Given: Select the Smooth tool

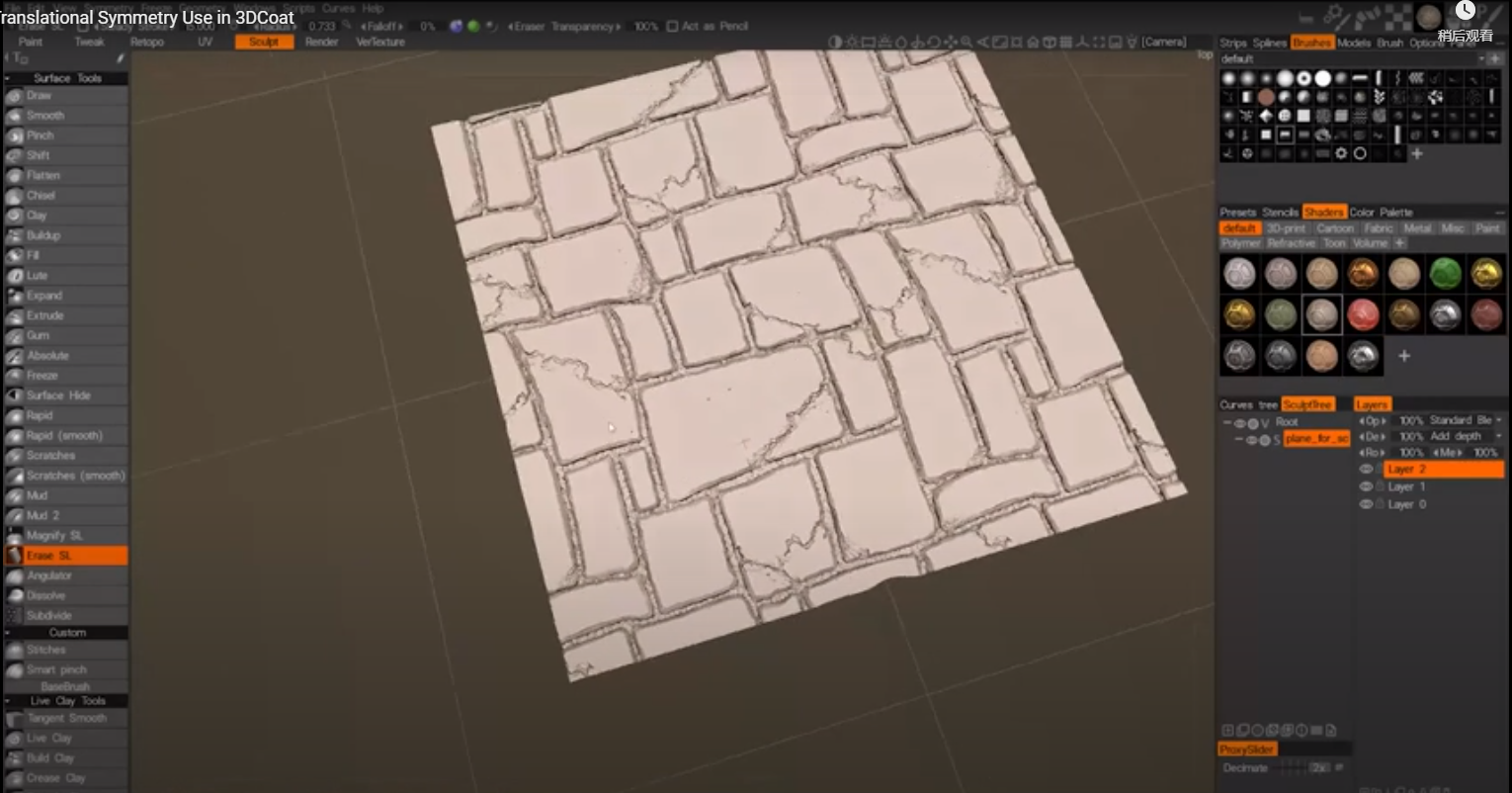Looking at the screenshot, I should (65, 116).
